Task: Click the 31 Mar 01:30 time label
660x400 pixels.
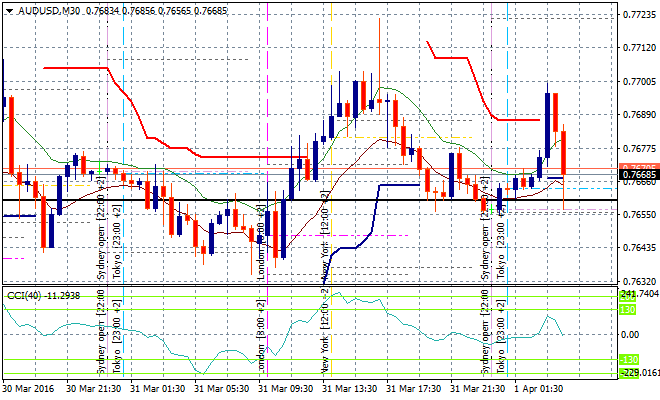Action: 158,388
